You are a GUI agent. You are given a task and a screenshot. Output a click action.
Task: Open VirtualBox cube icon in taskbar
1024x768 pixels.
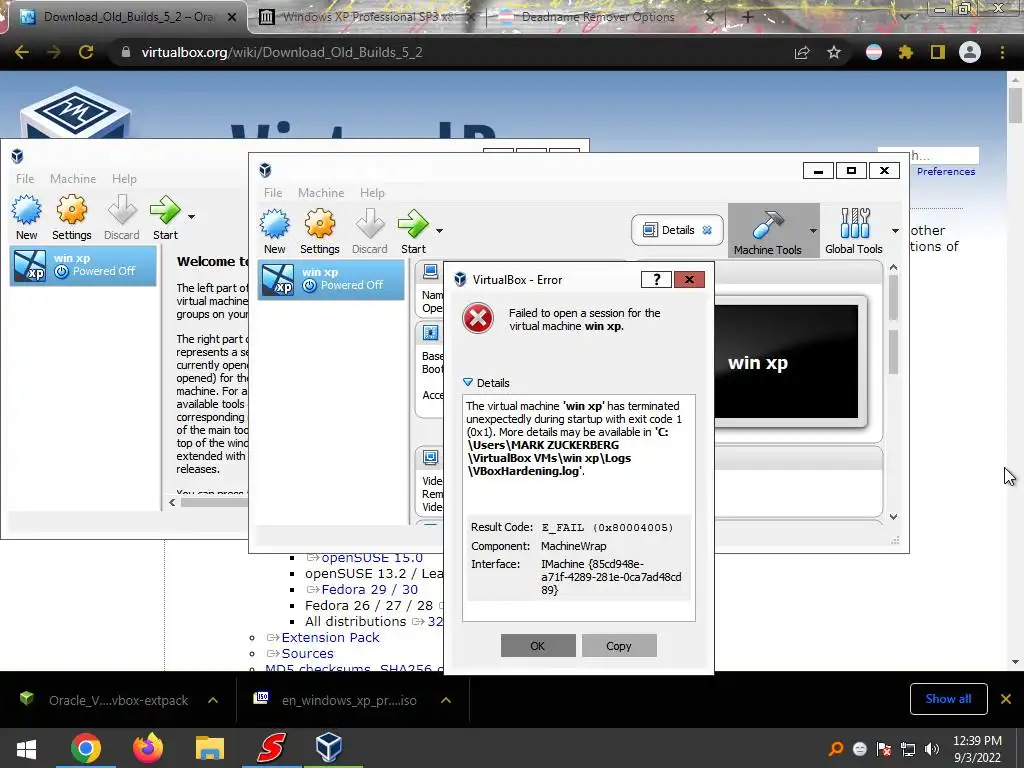[x=328, y=747]
